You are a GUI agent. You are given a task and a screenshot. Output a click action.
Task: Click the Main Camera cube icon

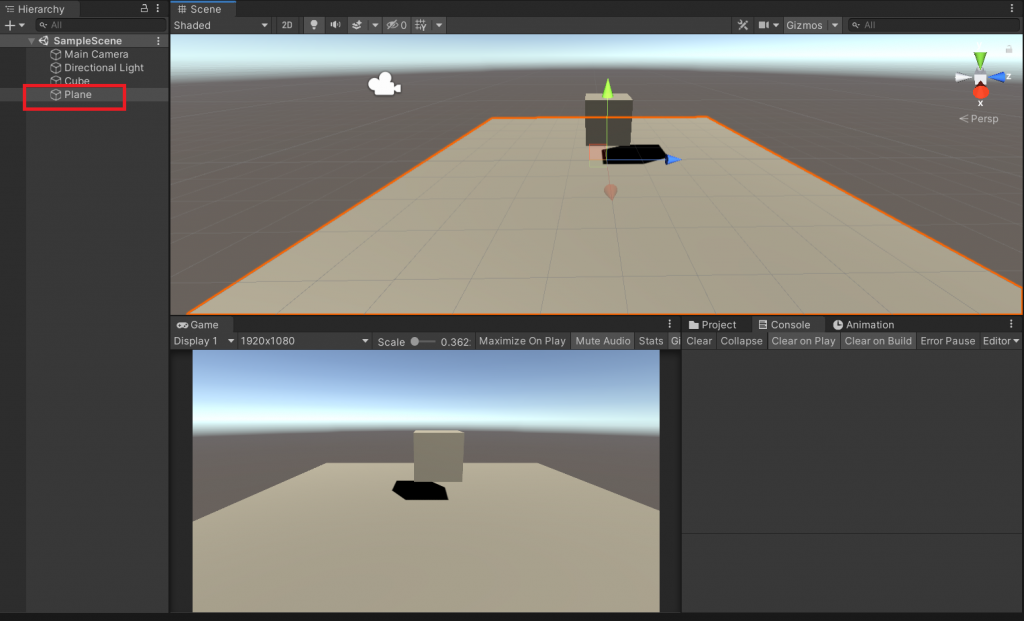point(56,54)
